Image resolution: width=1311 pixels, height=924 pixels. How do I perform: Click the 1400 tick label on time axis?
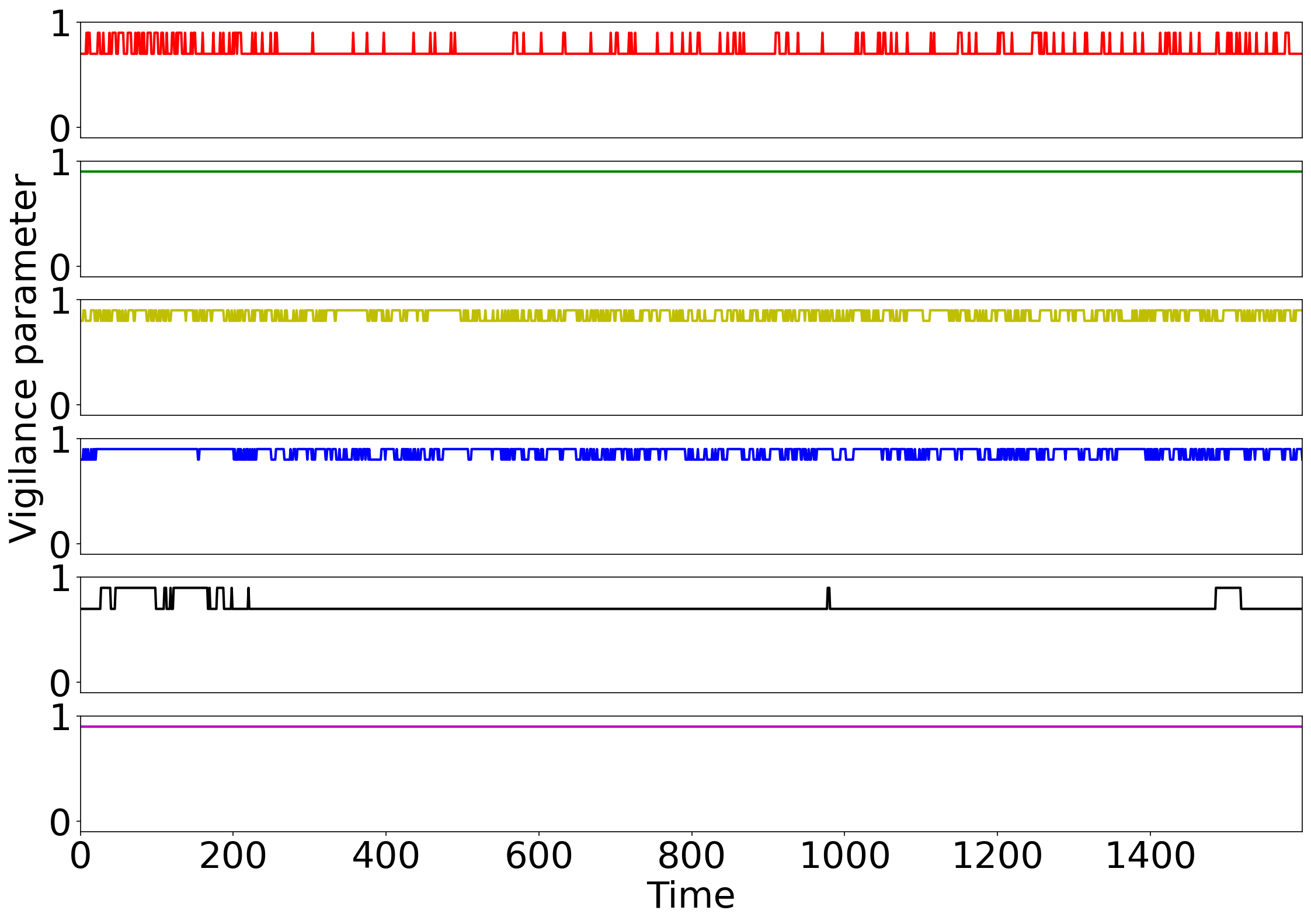point(1150,856)
